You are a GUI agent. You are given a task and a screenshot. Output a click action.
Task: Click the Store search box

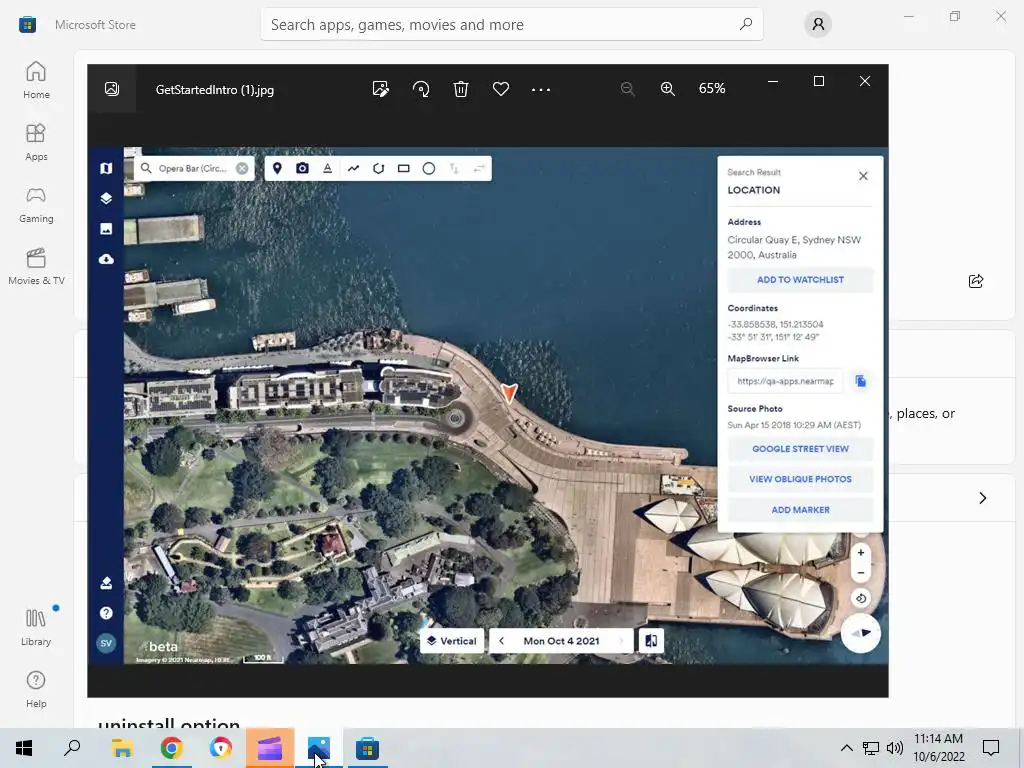click(511, 25)
